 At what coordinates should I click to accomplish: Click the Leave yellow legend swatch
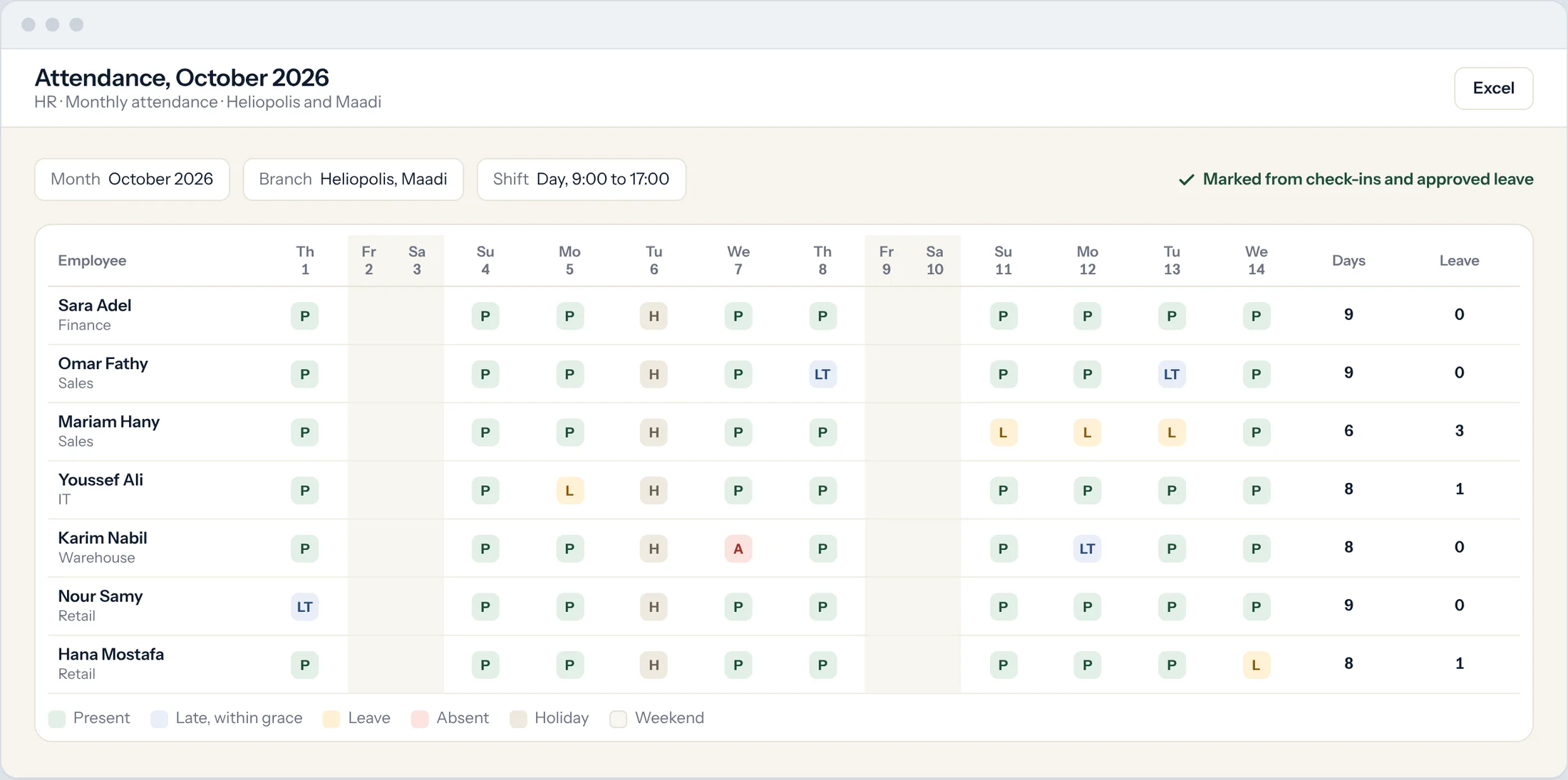[x=331, y=719]
